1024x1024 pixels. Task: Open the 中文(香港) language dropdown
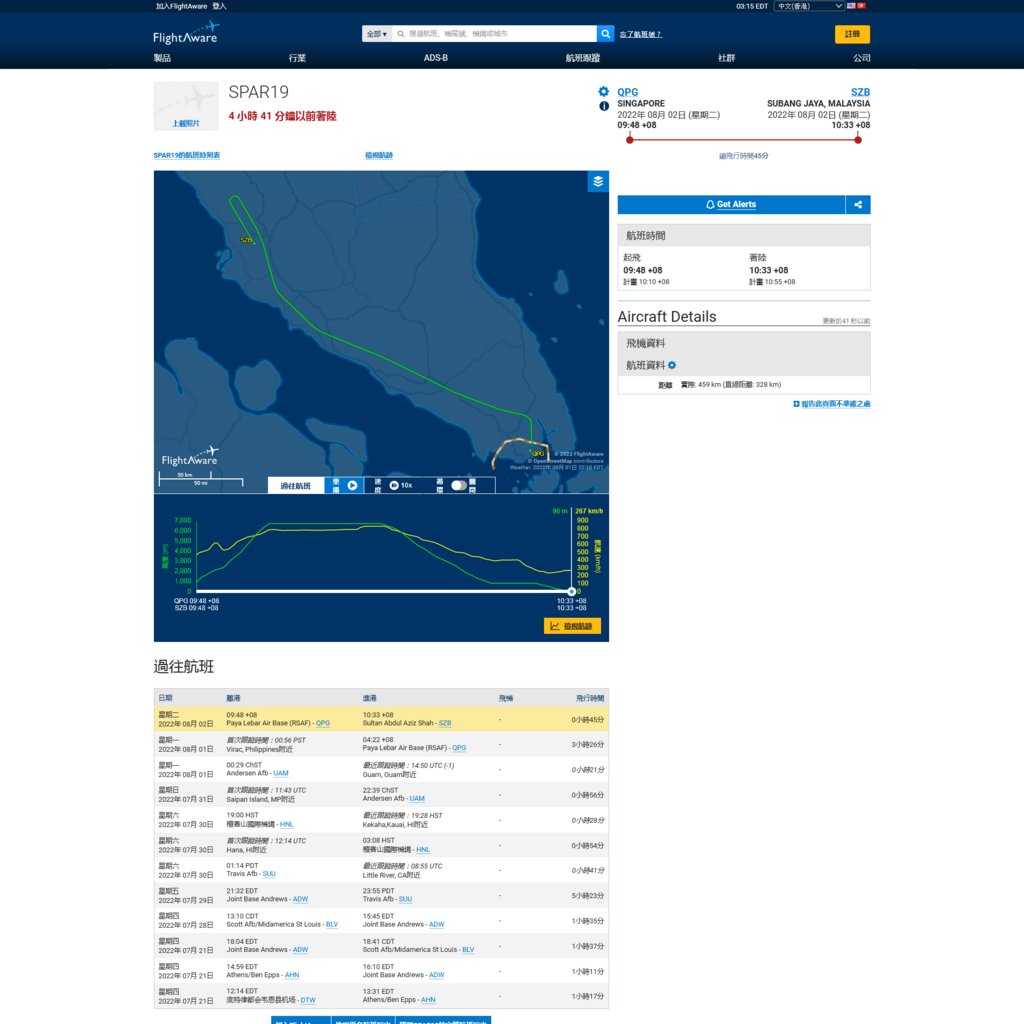809,6
